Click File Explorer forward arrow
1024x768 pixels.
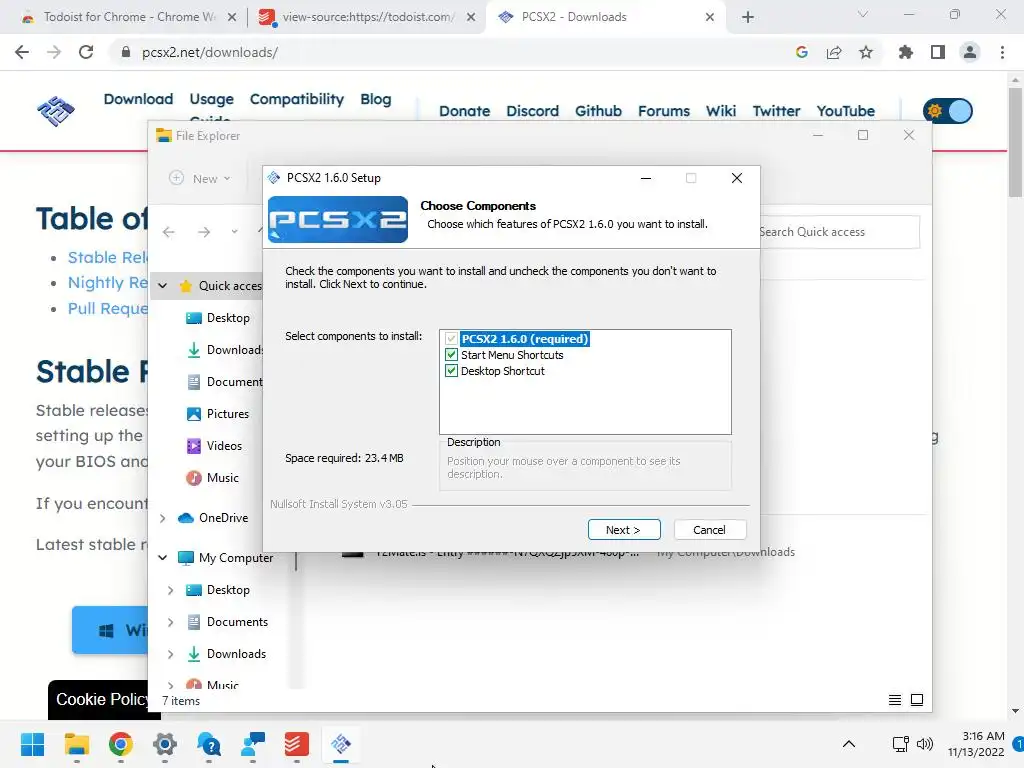pyautogui.click(x=204, y=232)
